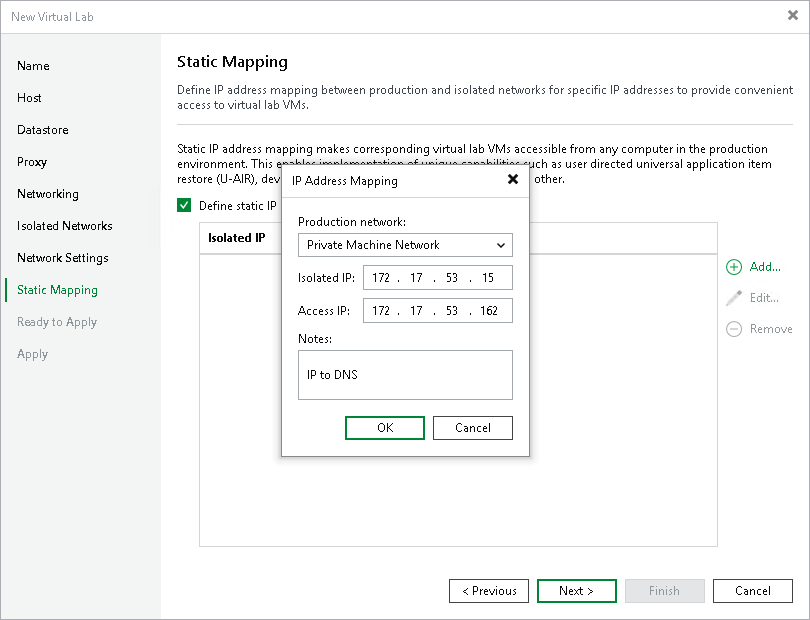
Task: Click the last octet 15 of Isolated IP
Action: click(x=488, y=278)
